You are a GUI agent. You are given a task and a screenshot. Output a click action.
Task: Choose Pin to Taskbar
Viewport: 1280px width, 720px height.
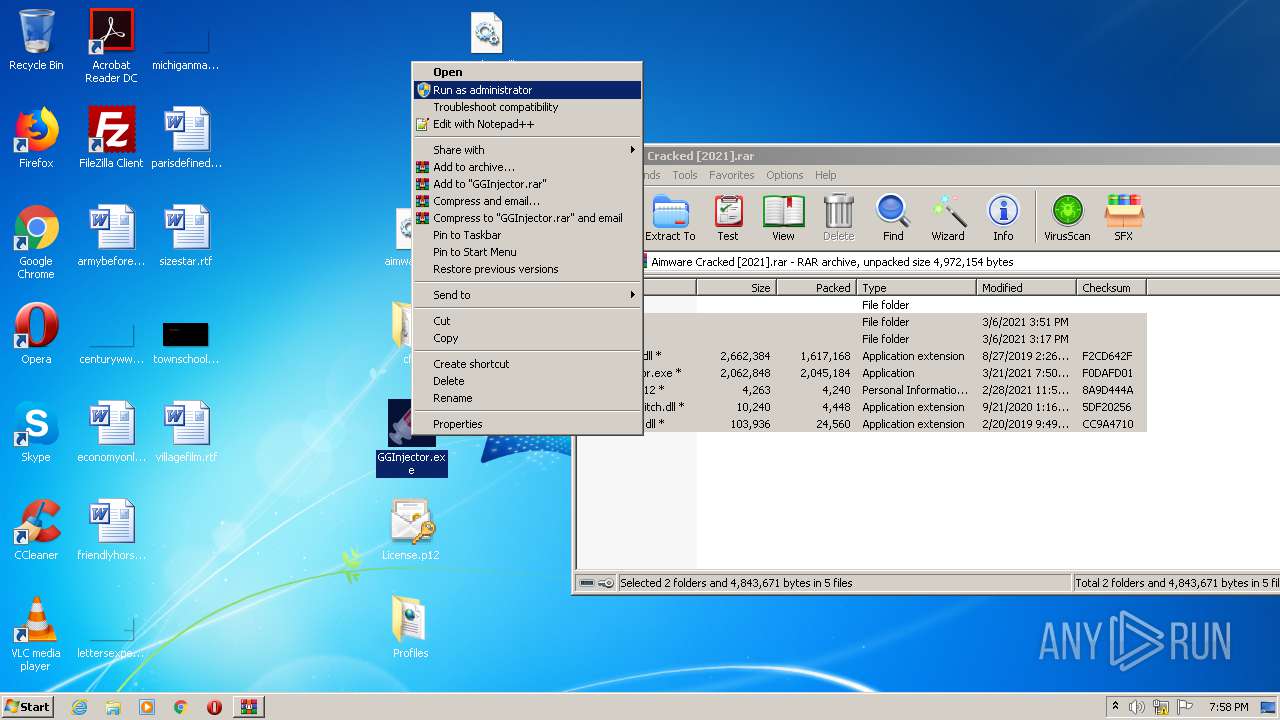pyautogui.click(x=527, y=235)
